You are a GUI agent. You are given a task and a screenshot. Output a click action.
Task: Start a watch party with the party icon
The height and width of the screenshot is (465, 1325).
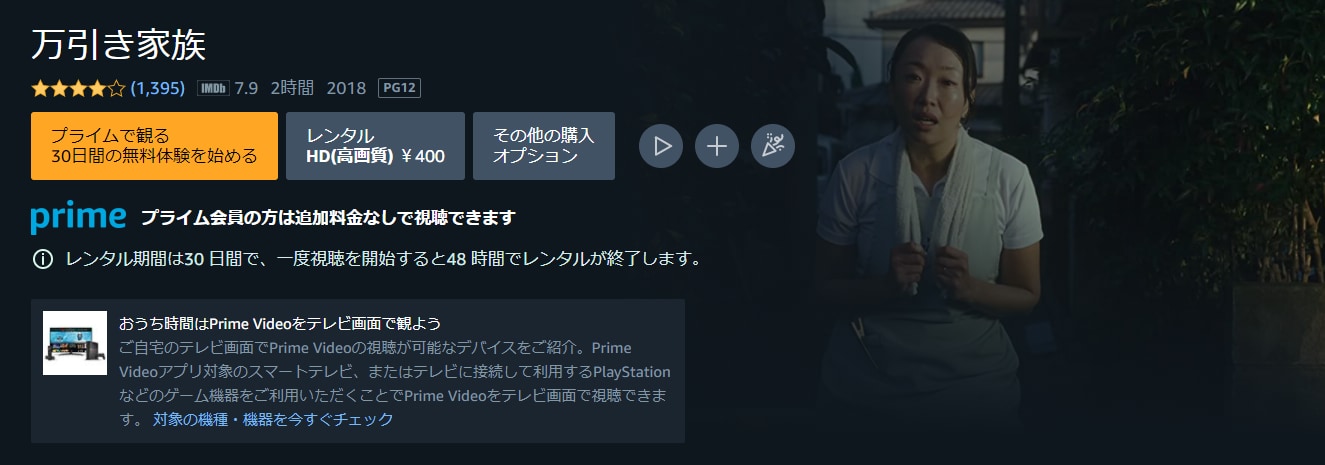click(x=773, y=146)
